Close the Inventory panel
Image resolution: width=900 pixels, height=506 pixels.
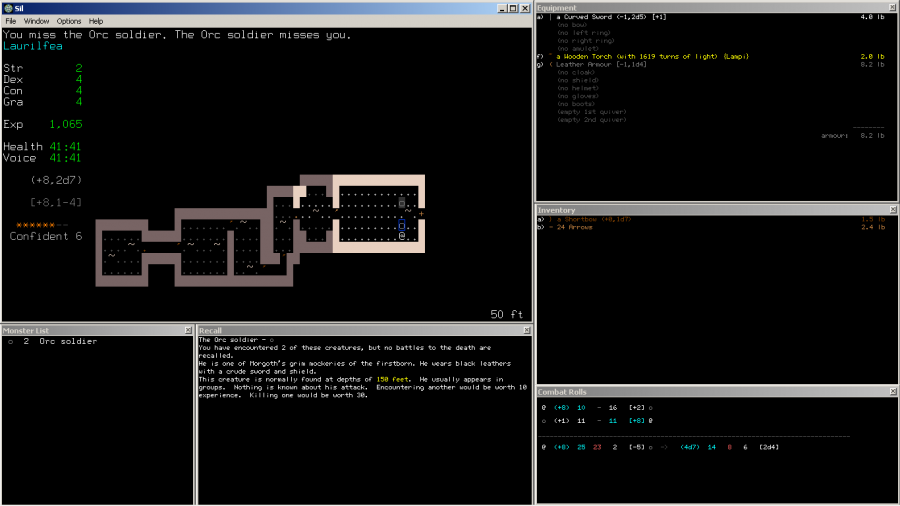point(893,210)
